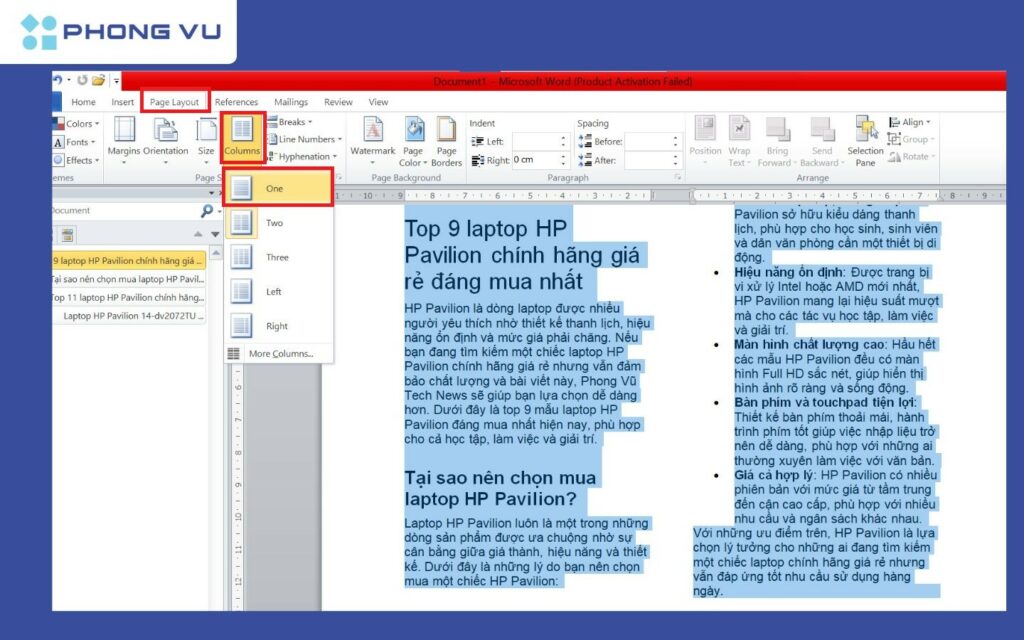Click the Selection Pane icon
This screenshot has height=640, width=1024.
(x=865, y=139)
